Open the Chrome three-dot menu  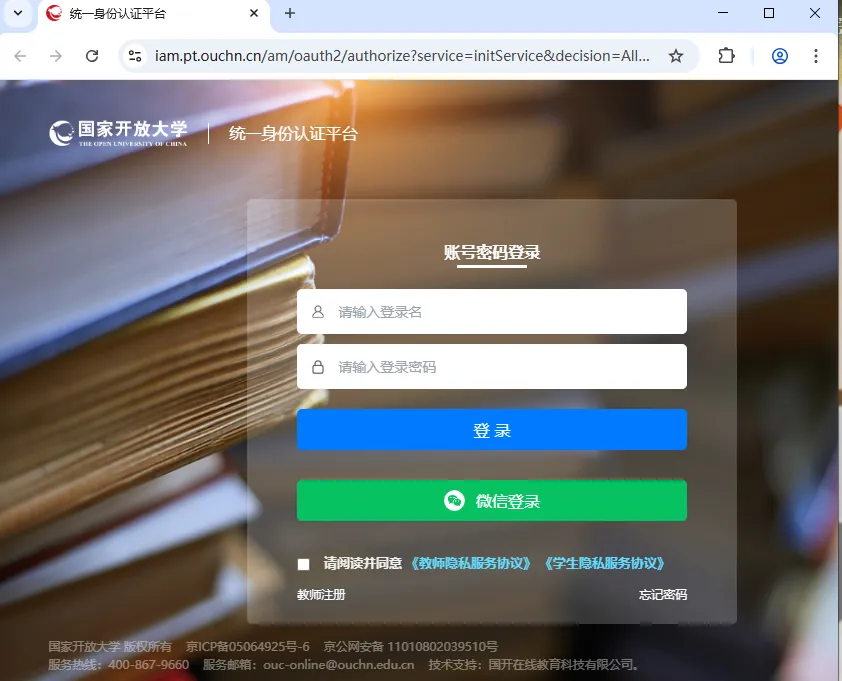click(x=816, y=56)
